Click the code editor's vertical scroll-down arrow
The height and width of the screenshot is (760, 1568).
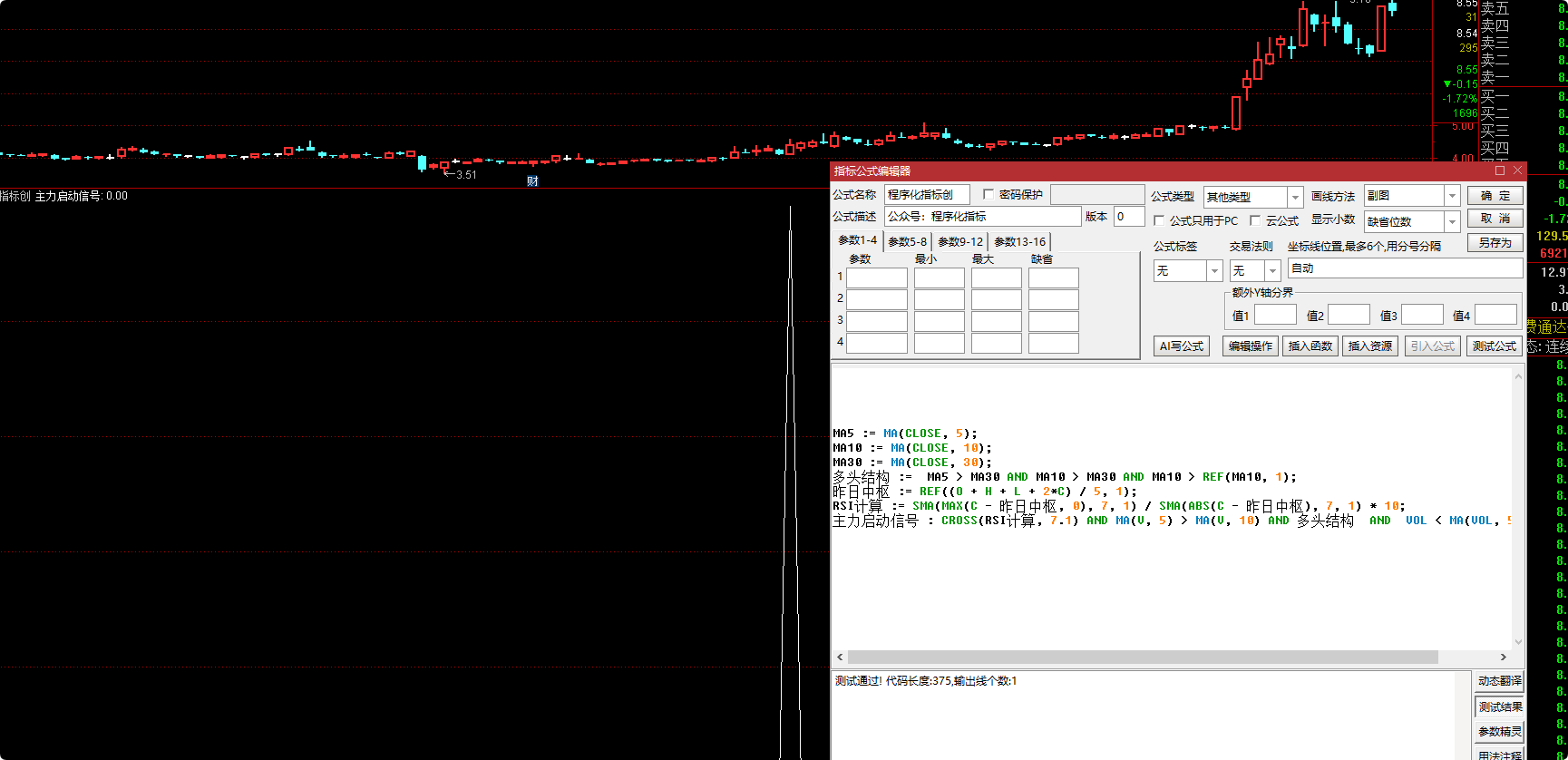pos(1517,642)
